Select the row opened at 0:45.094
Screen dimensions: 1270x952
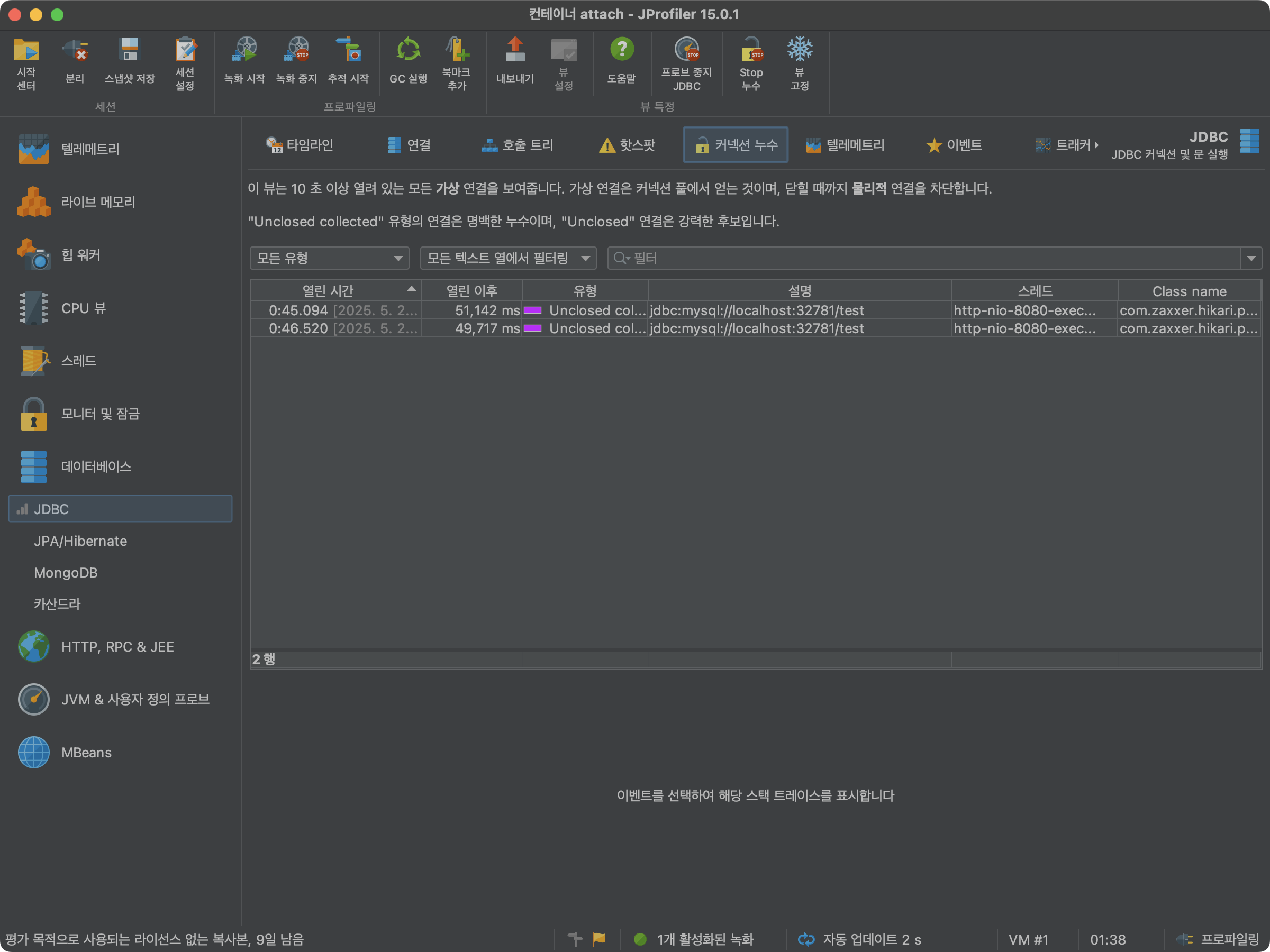(756, 310)
